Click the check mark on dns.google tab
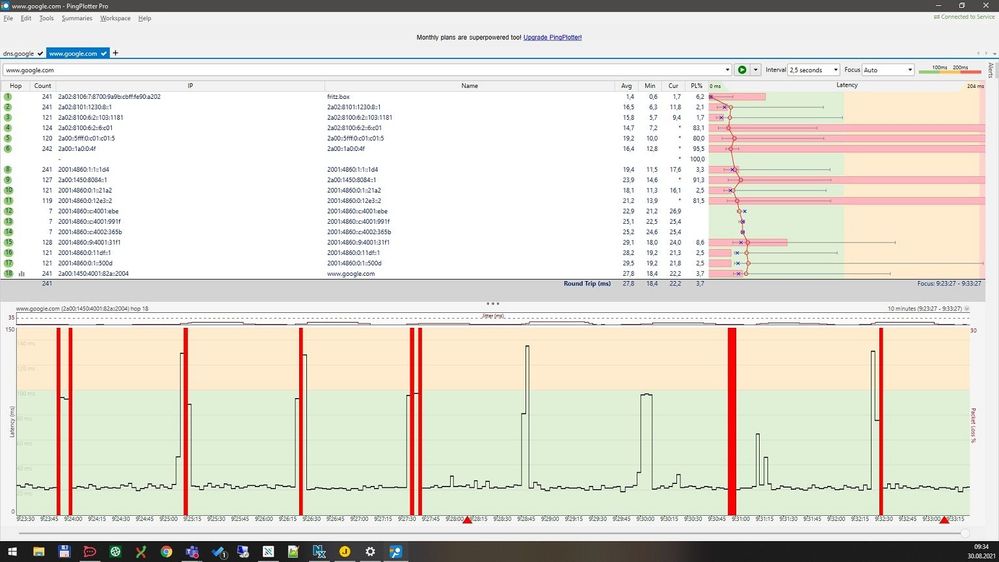The height and width of the screenshot is (562, 999). coord(40,54)
